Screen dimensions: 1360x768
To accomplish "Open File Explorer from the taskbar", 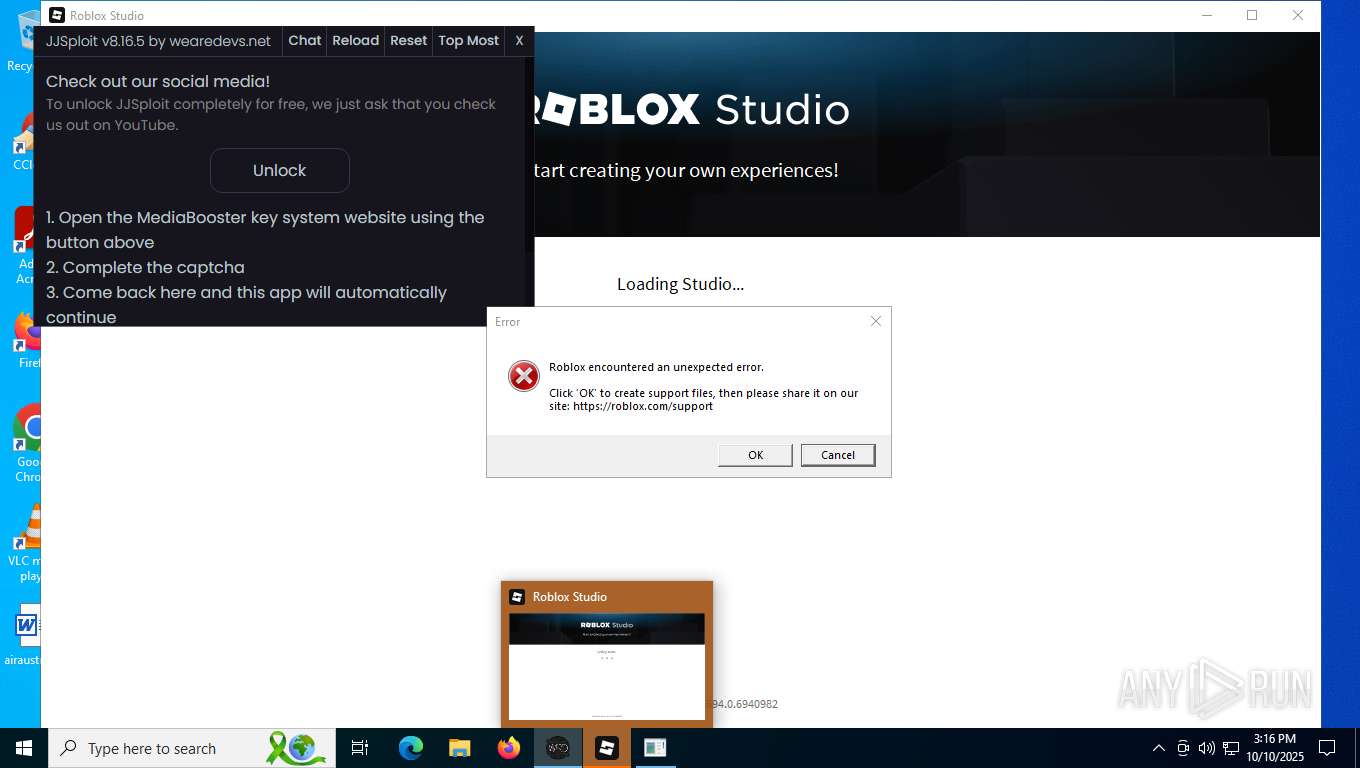I will (460, 748).
